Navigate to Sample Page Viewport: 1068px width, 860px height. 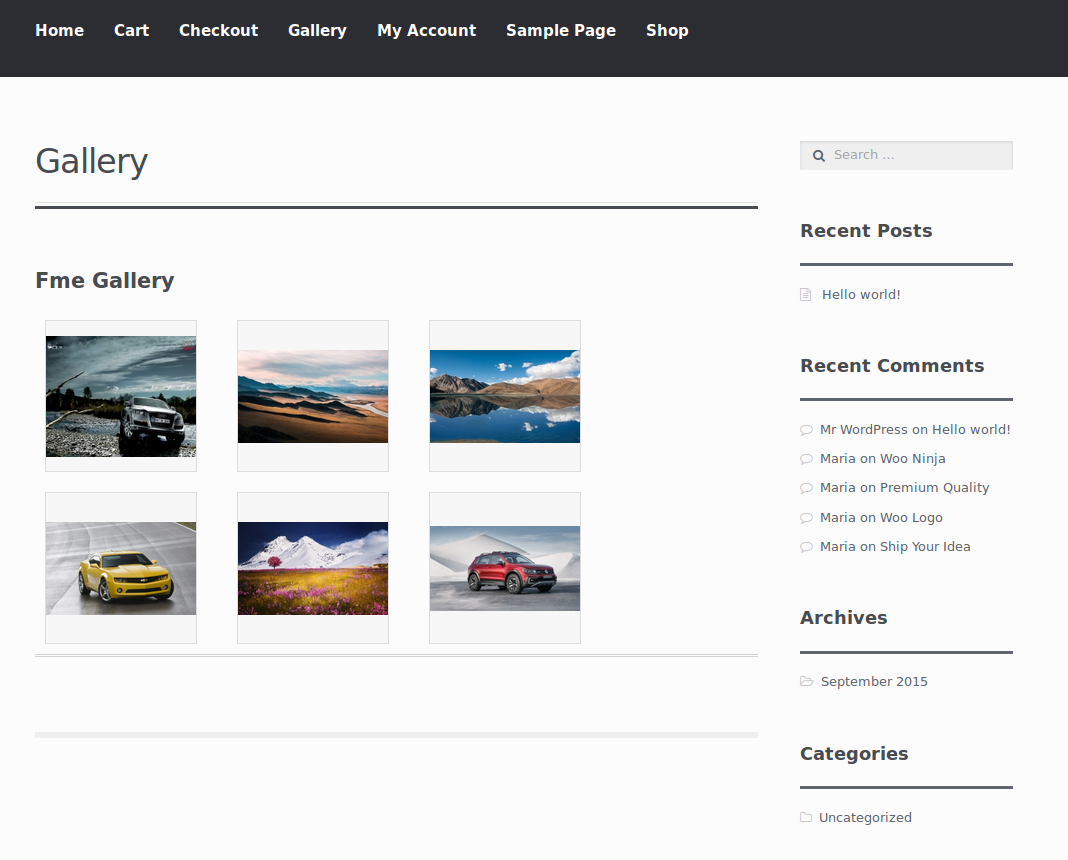561,31
